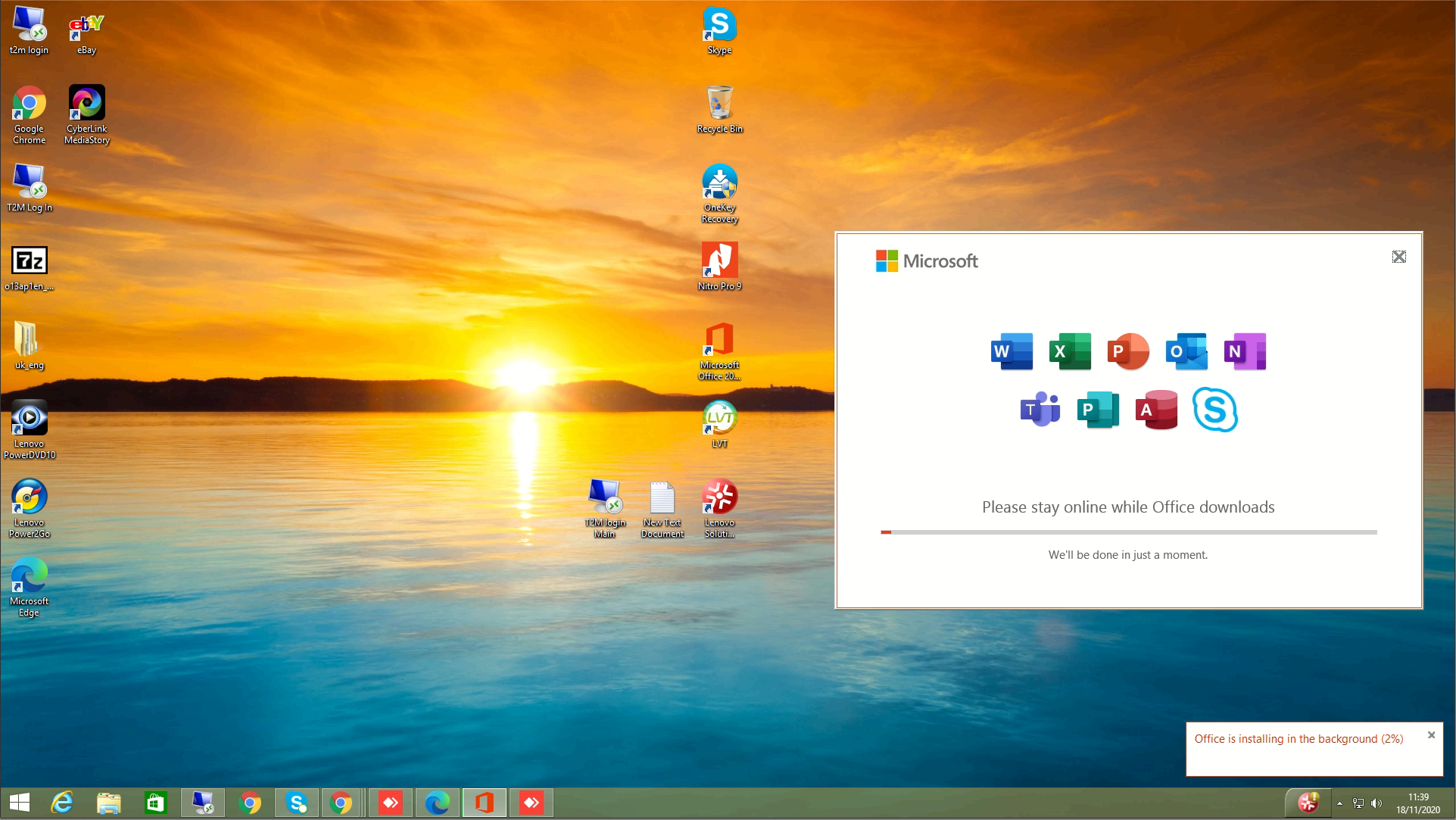The height and width of the screenshot is (820, 1456).
Task: Switch to the Office installer on the taskbar
Action: 485,803
